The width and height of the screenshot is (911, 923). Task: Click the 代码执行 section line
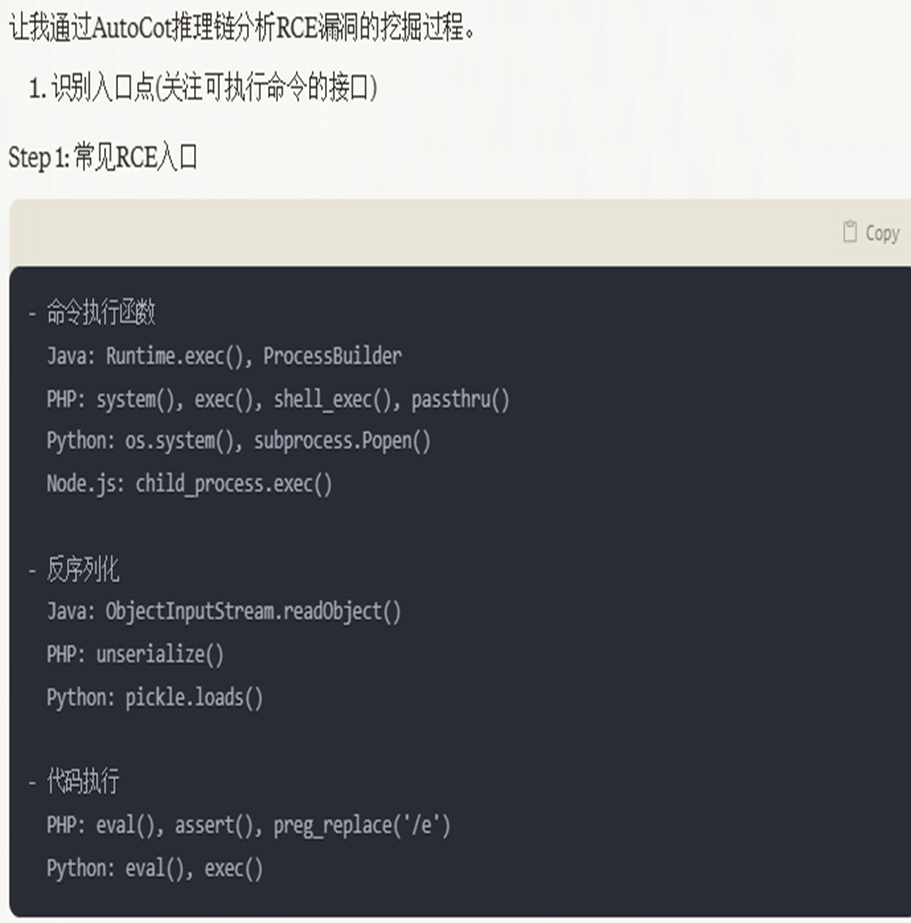74,782
